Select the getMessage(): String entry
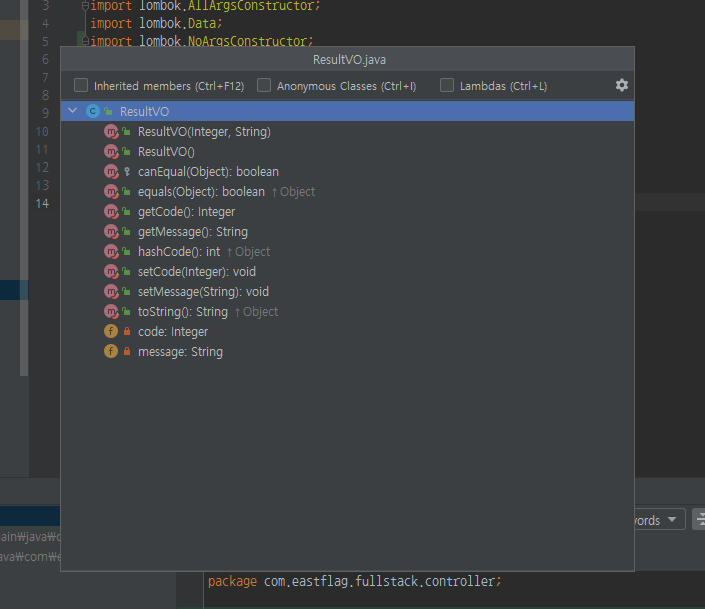 pyautogui.click(x=192, y=232)
